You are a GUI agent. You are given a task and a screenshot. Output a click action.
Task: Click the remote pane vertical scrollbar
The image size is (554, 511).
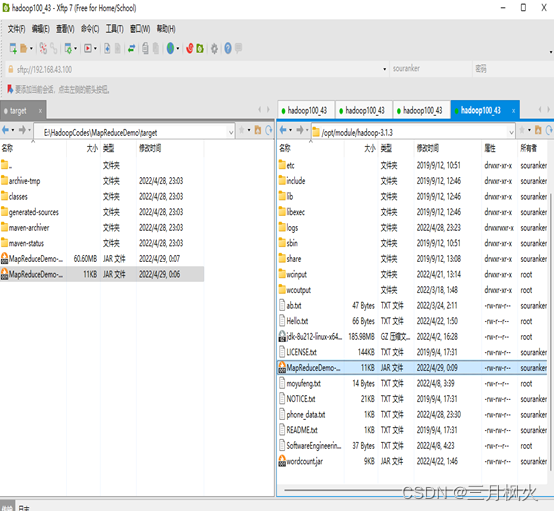point(550,332)
